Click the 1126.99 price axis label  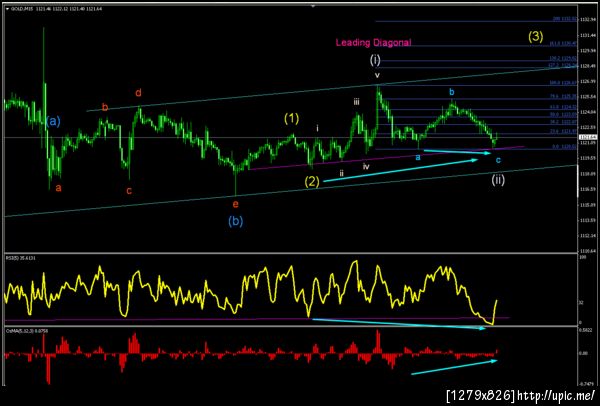587,81
